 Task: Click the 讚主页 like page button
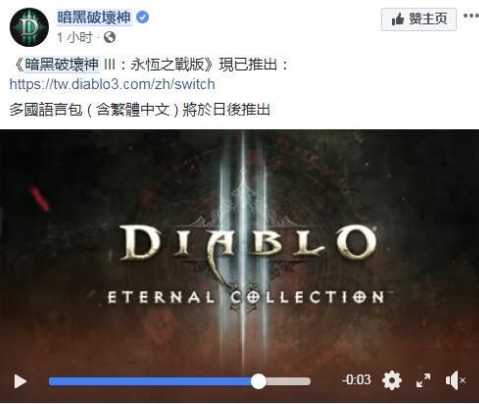(x=419, y=19)
